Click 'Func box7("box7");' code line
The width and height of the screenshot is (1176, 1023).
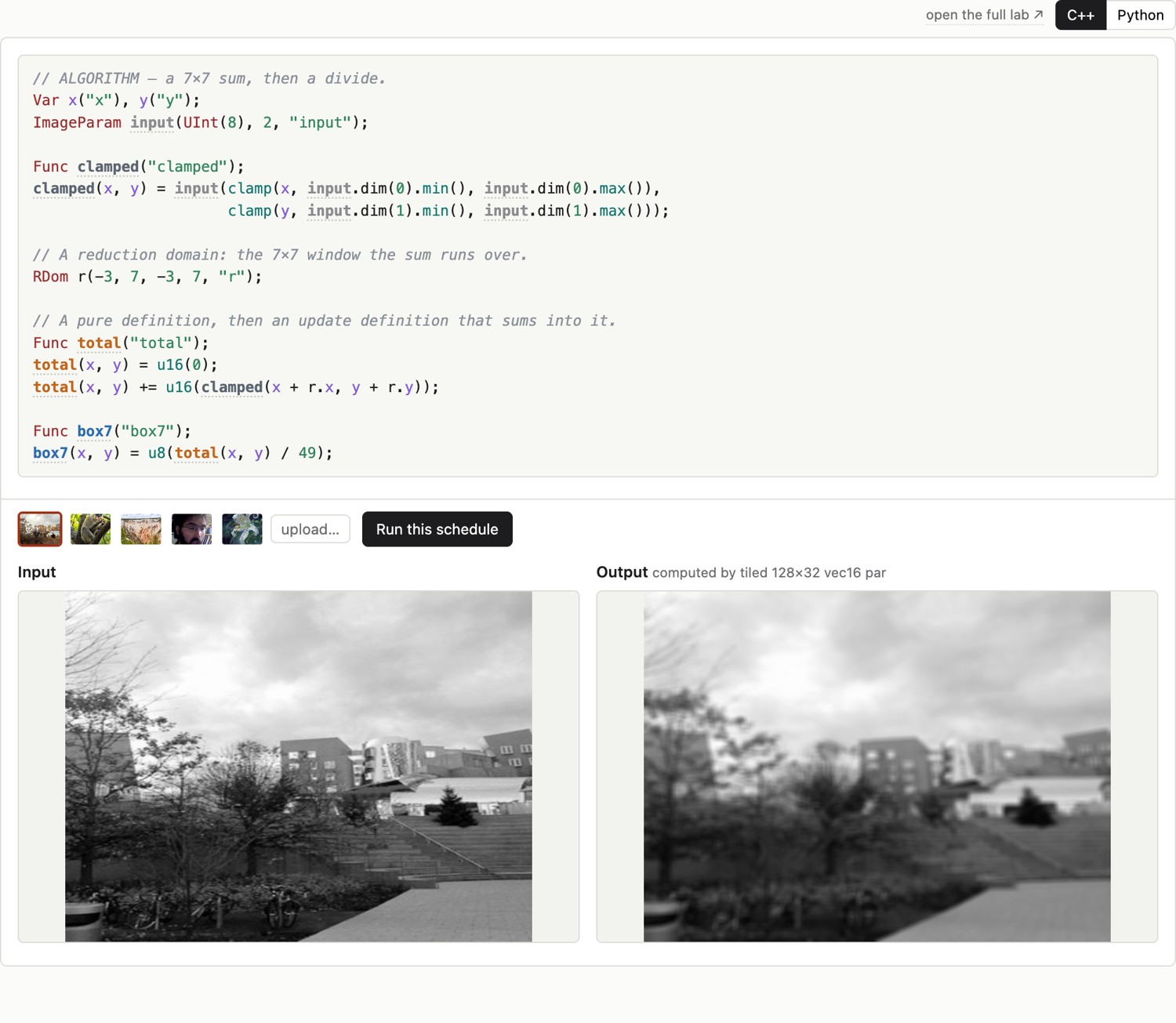tap(112, 431)
